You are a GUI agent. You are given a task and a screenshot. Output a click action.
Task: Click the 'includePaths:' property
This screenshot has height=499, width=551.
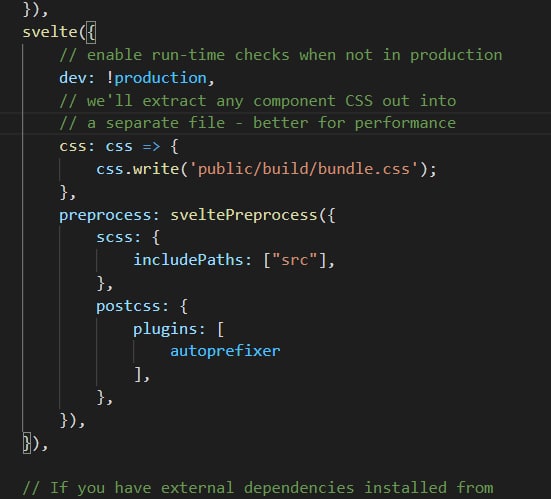pos(193,260)
